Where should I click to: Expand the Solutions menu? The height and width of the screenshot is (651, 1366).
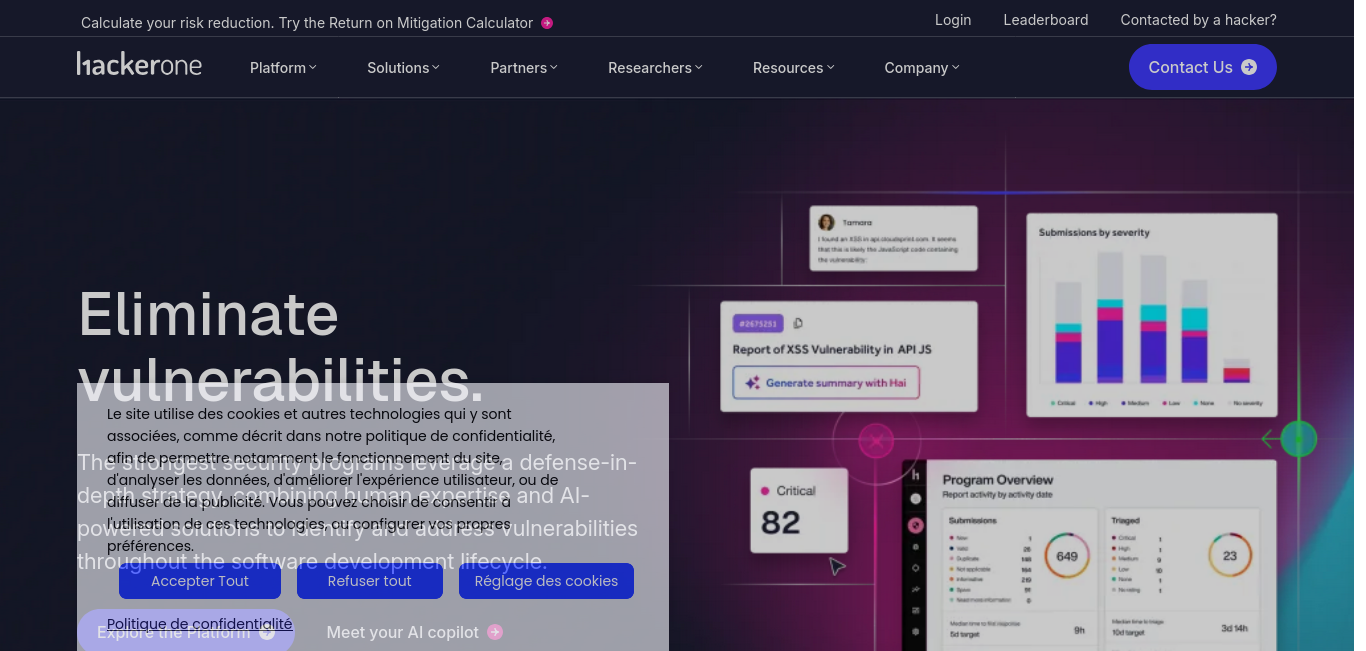pos(404,68)
